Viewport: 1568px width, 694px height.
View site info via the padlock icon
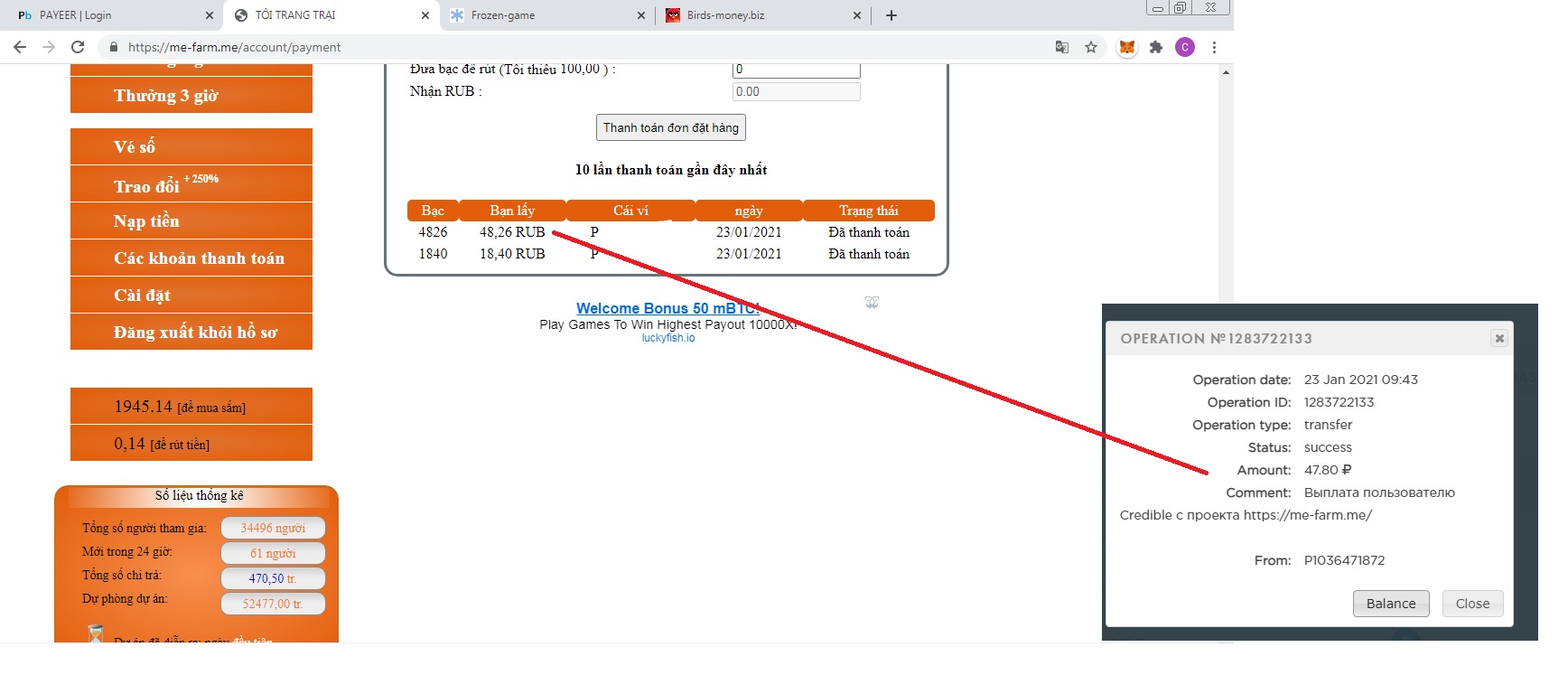tap(113, 47)
